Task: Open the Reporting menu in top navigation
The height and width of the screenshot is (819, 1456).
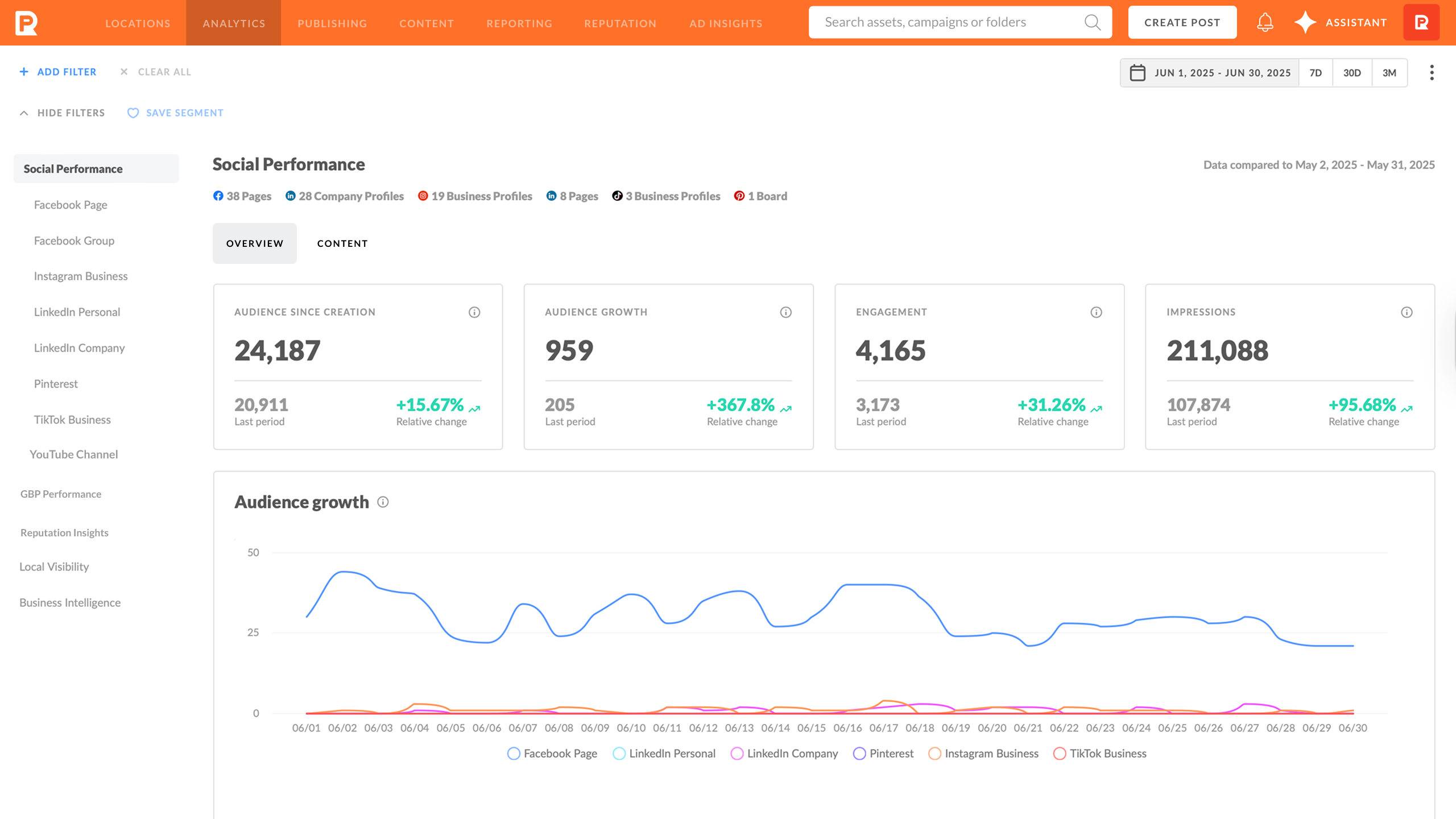Action: [x=519, y=23]
